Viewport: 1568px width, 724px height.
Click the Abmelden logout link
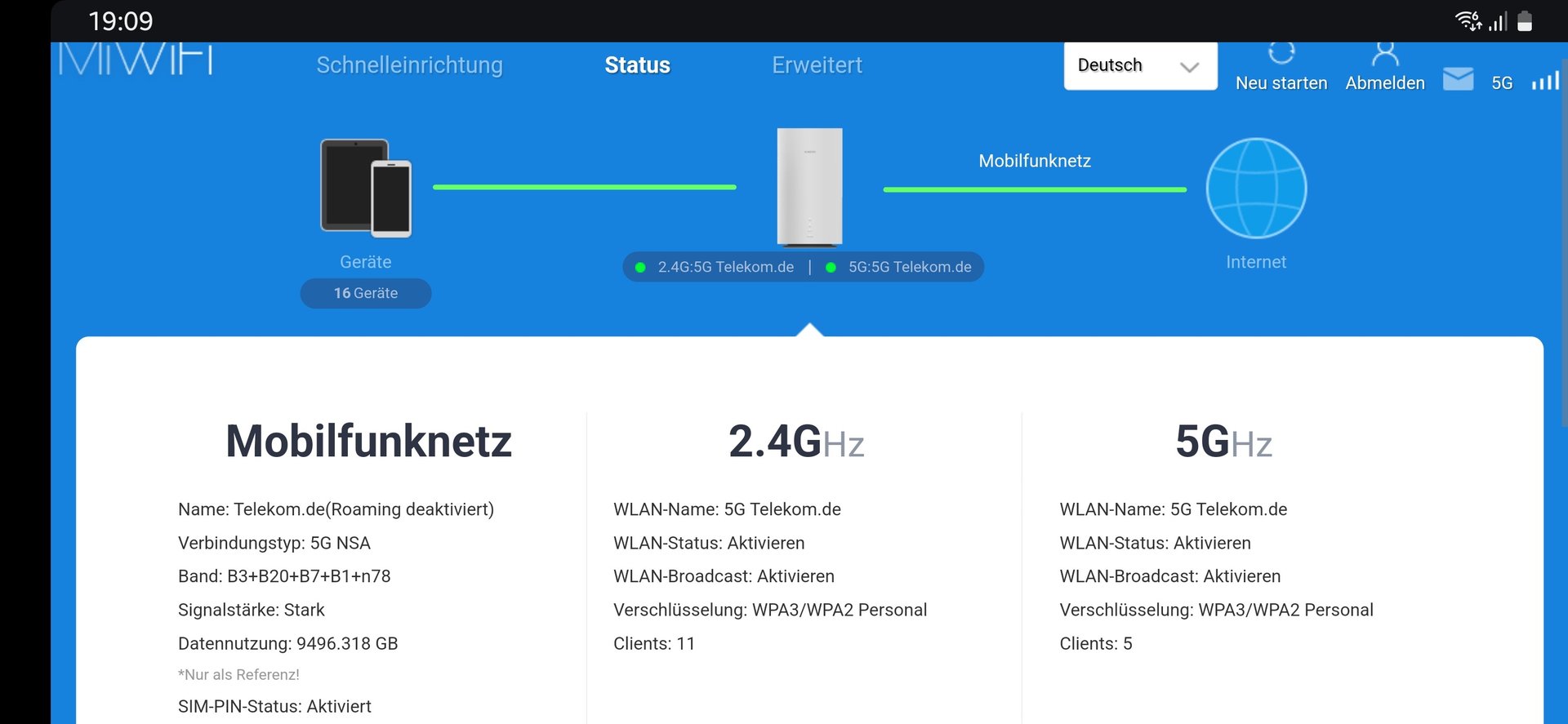[1385, 83]
